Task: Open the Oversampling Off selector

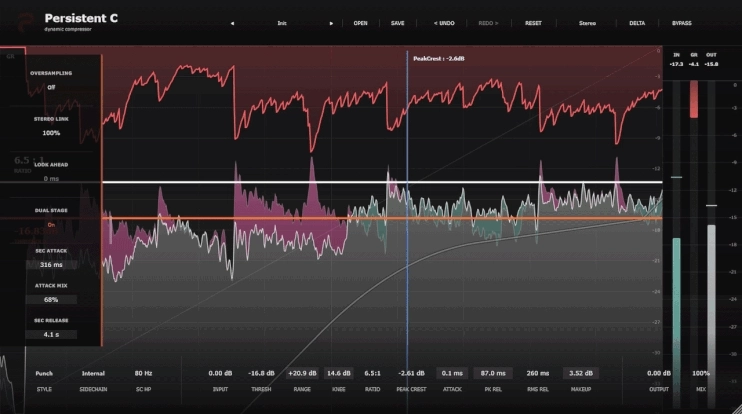Action: click(x=51, y=88)
